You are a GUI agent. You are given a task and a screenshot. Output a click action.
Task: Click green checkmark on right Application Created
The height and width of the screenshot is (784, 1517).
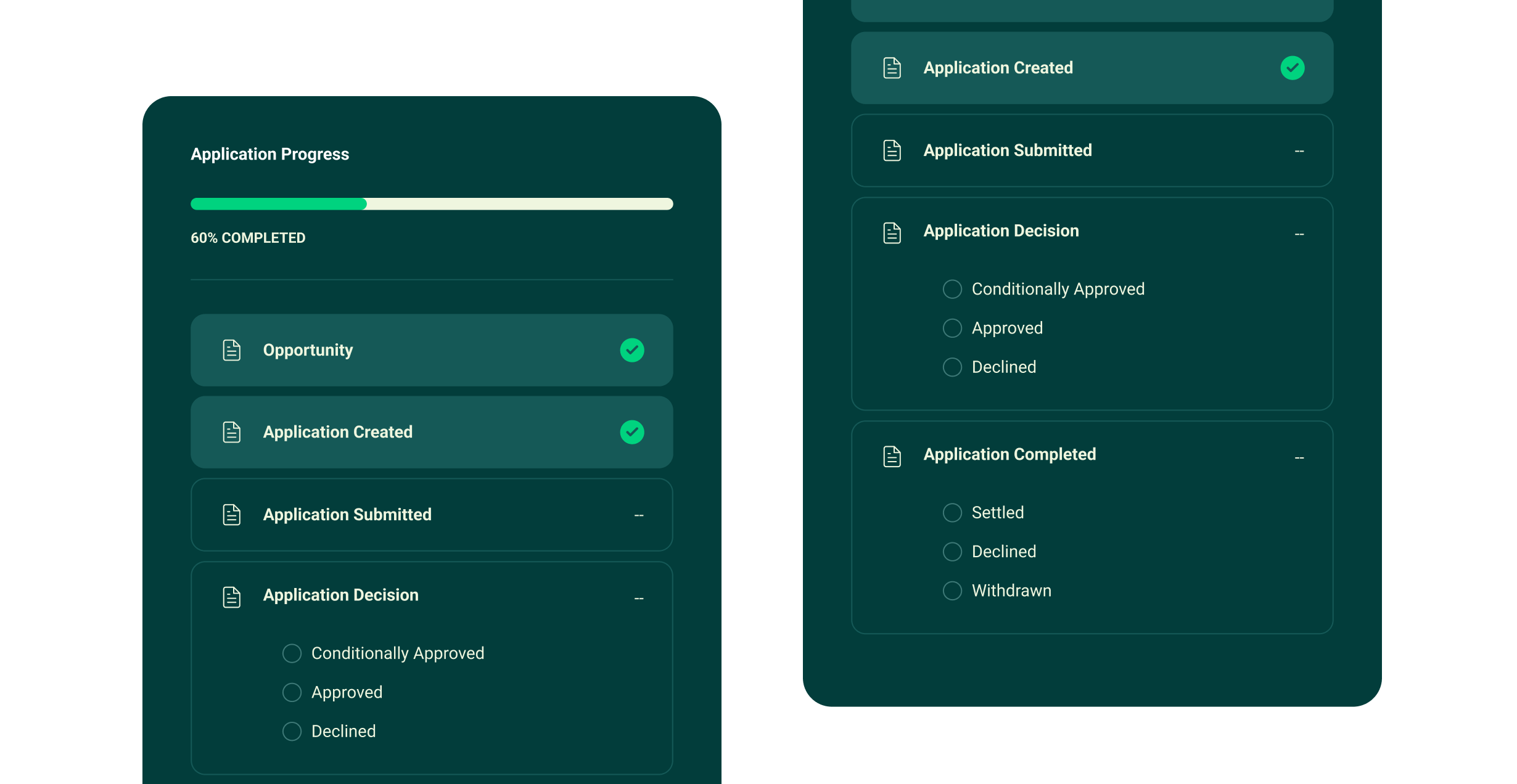coord(1292,68)
